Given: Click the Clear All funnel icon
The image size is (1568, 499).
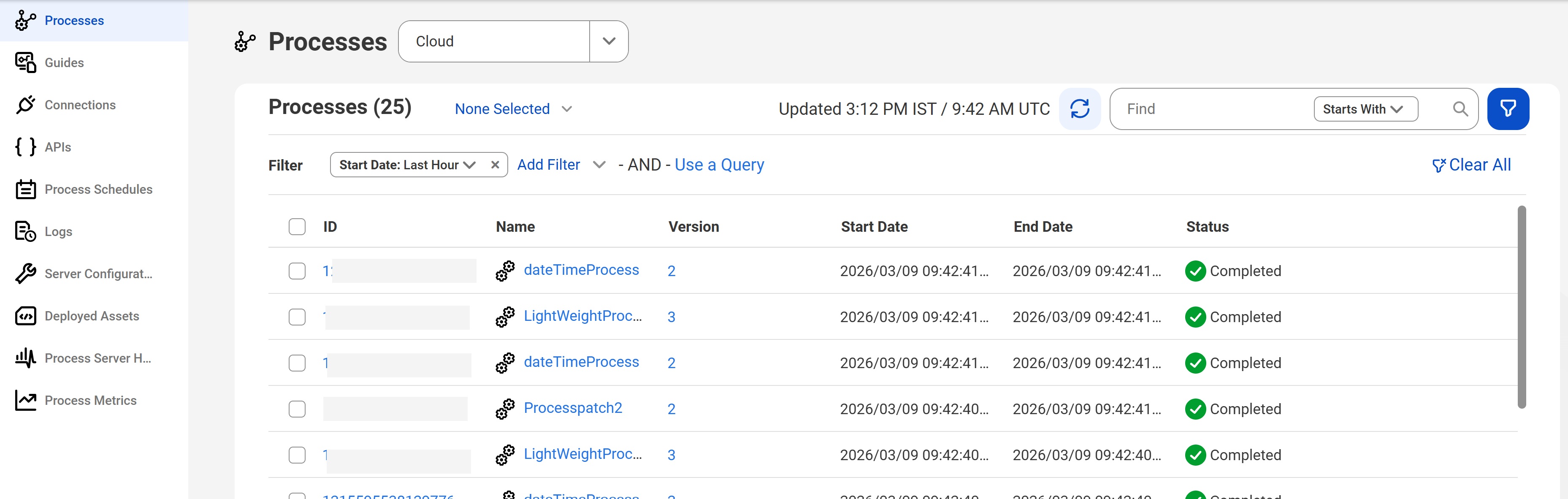Looking at the screenshot, I should (x=1438, y=165).
